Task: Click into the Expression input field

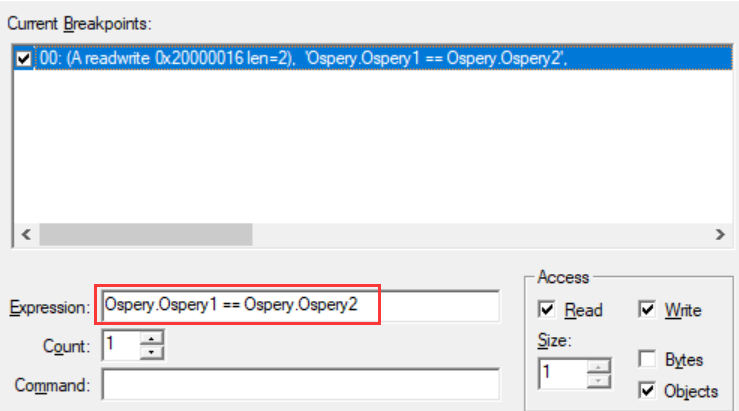Action: coord(300,305)
